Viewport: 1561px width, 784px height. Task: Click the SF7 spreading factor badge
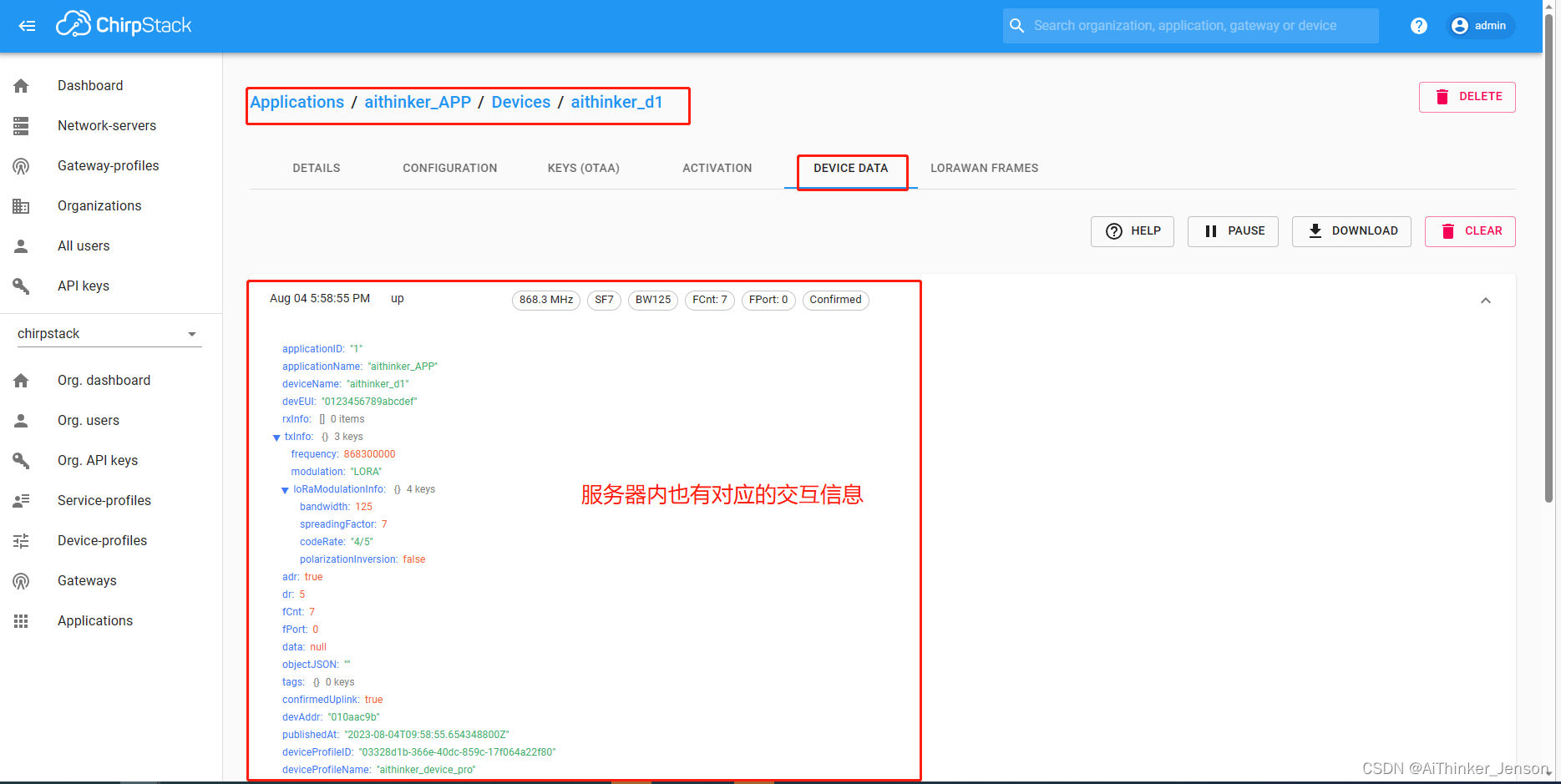tap(604, 300)
